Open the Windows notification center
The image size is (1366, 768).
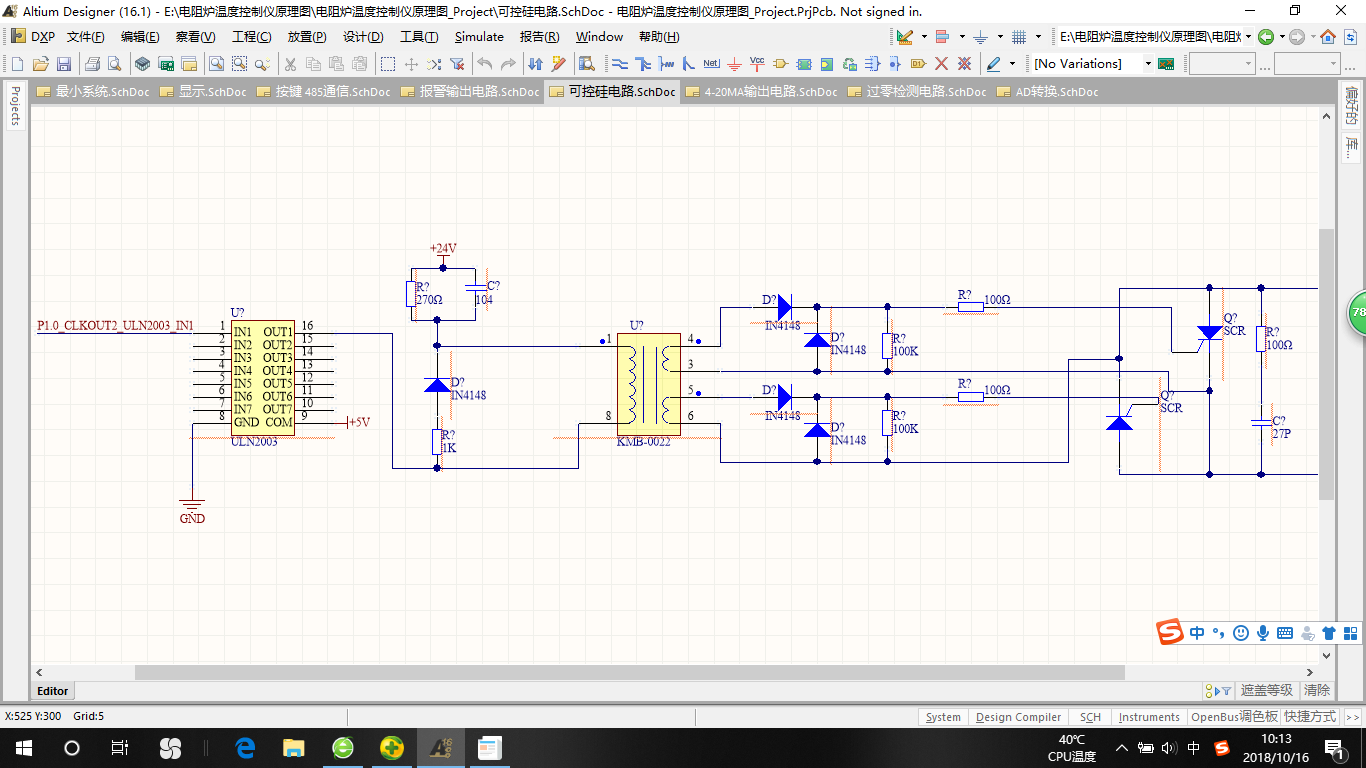pos(1336,747)
